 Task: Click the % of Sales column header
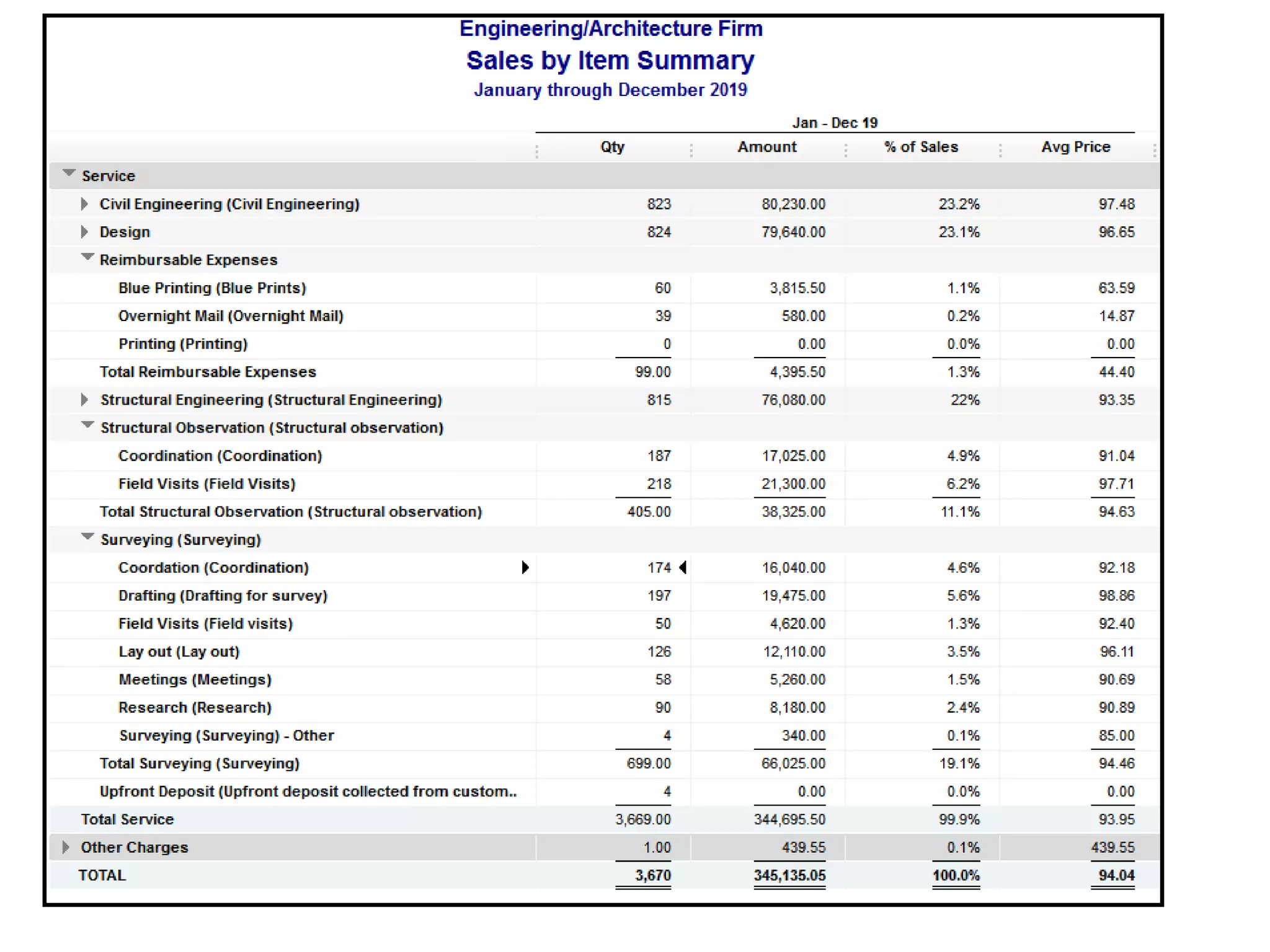tap(921, 147)
